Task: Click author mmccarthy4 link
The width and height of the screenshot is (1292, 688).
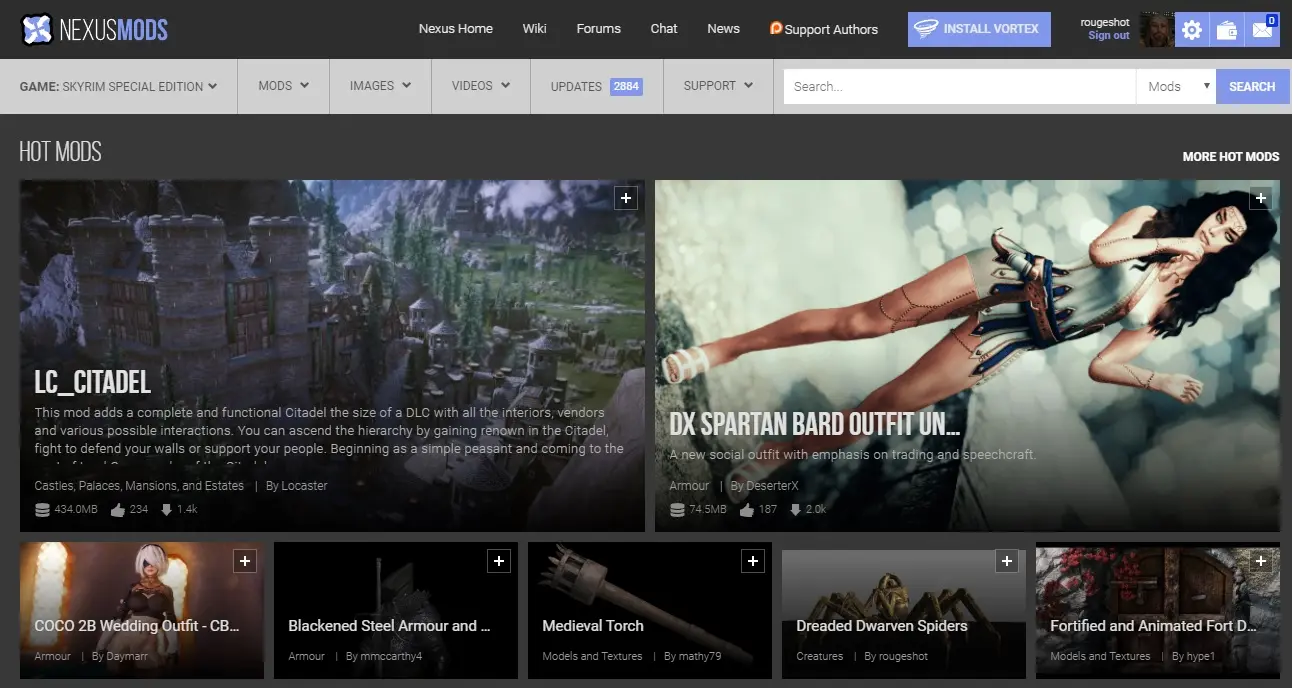Action: pyautogui.click(x=391, y=657)
